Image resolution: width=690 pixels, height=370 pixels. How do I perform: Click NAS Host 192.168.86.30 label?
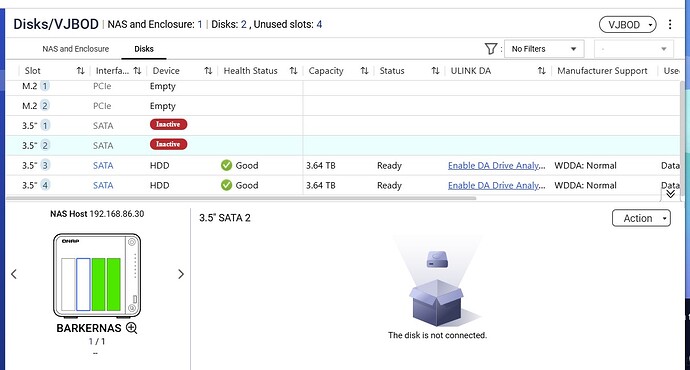point(97,214)
